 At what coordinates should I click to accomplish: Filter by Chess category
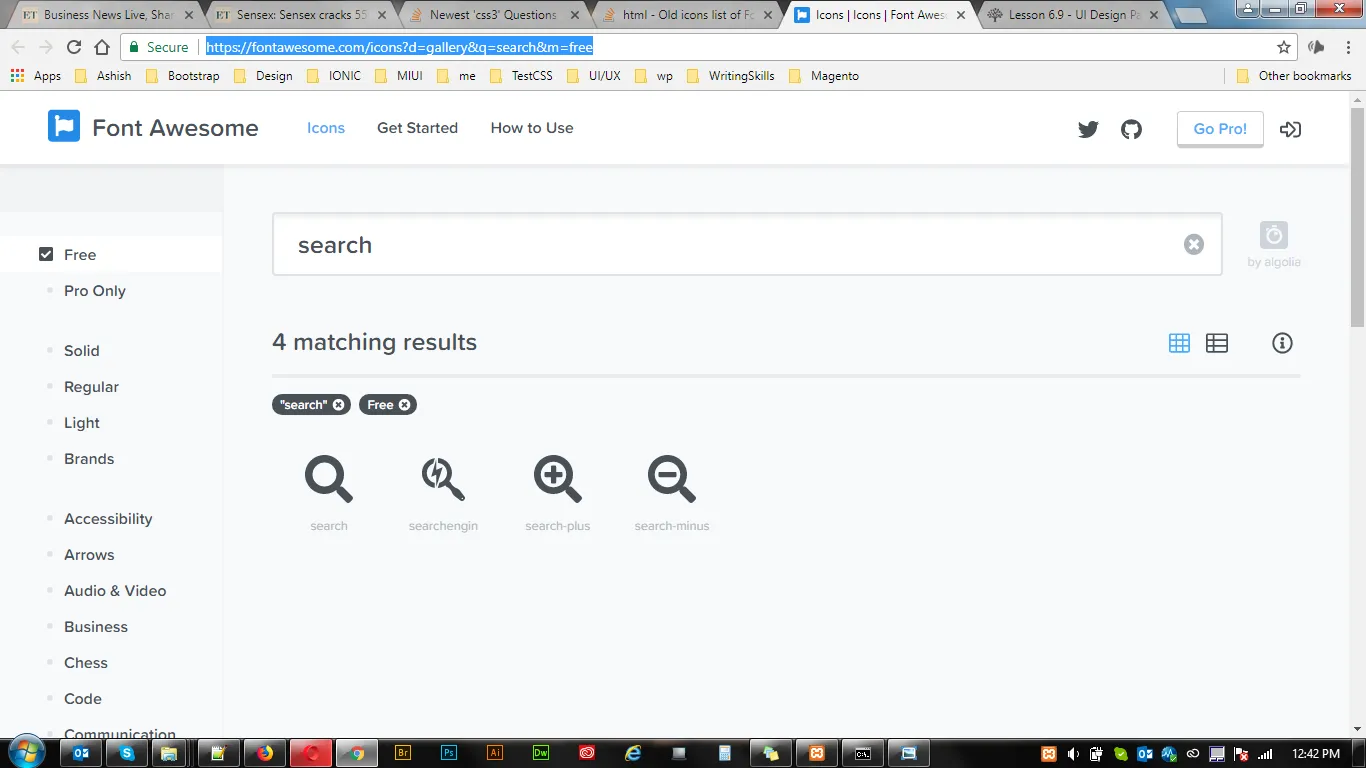[x=86, y=663]
